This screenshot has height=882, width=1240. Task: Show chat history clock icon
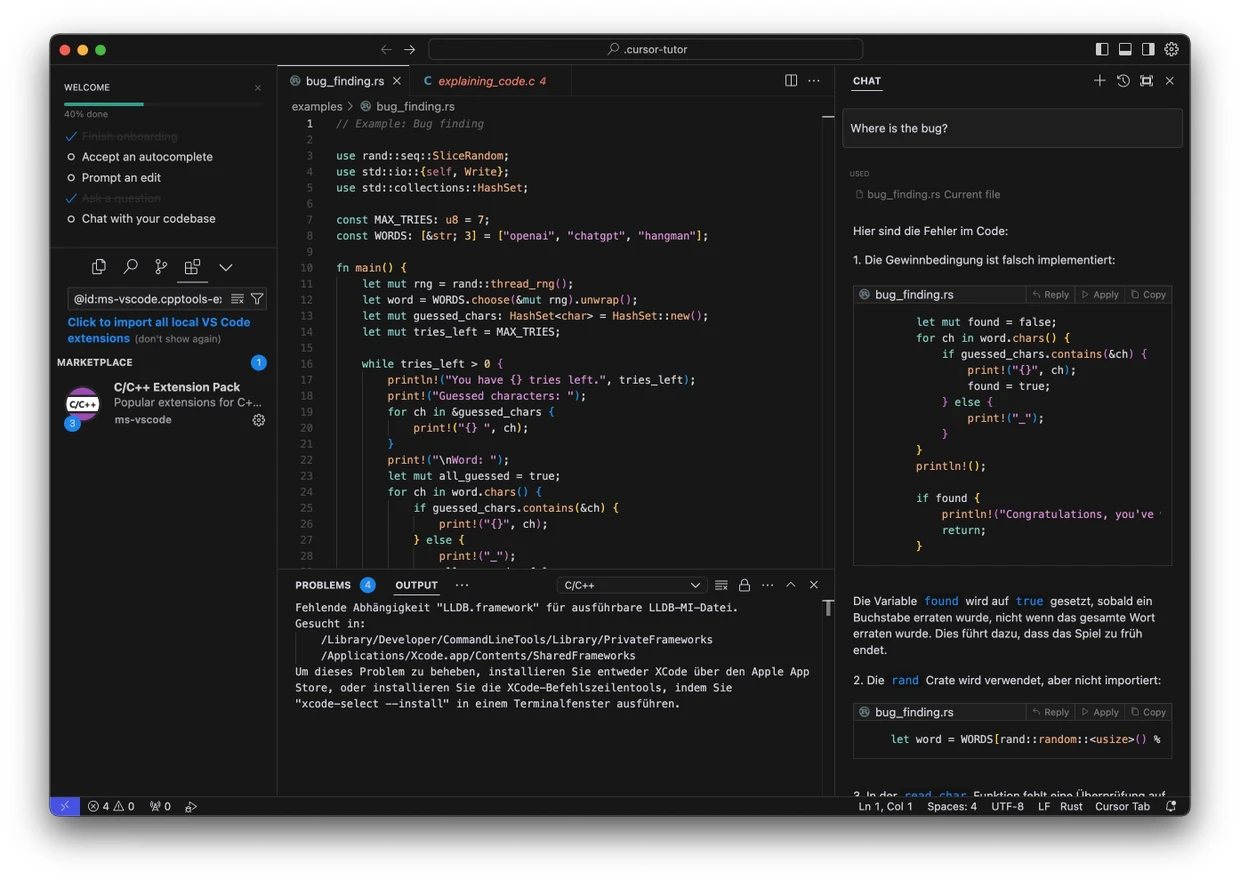tap(1123, 81)
